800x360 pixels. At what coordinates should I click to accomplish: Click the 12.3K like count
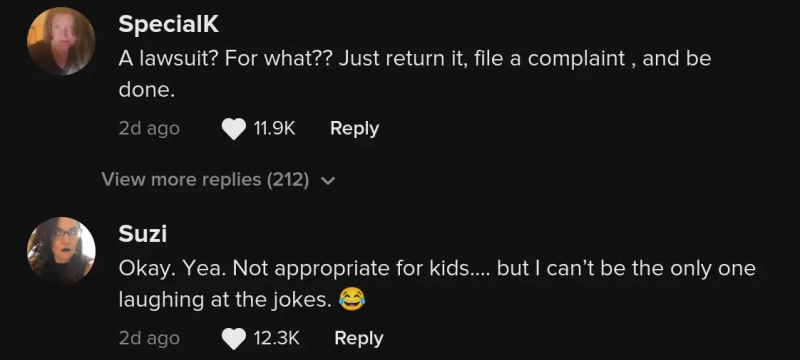(276, 338)
